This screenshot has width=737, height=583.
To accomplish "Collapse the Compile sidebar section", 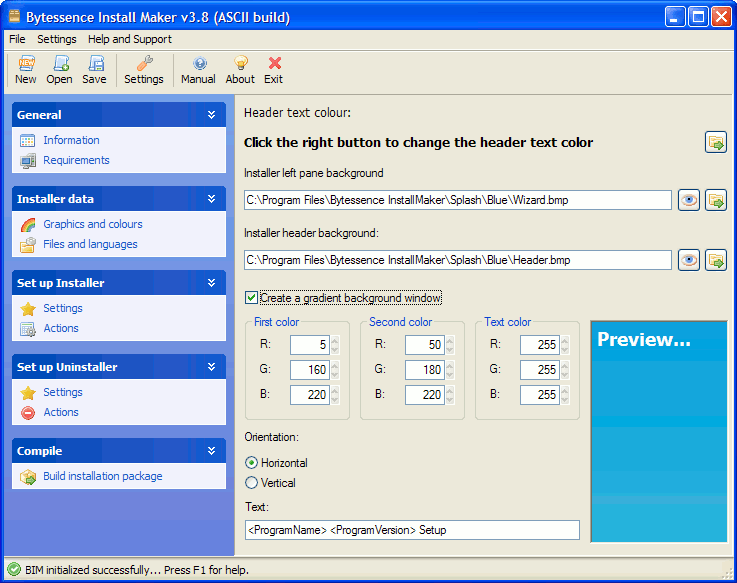I will pyautogui.click(x=212, y=451).
